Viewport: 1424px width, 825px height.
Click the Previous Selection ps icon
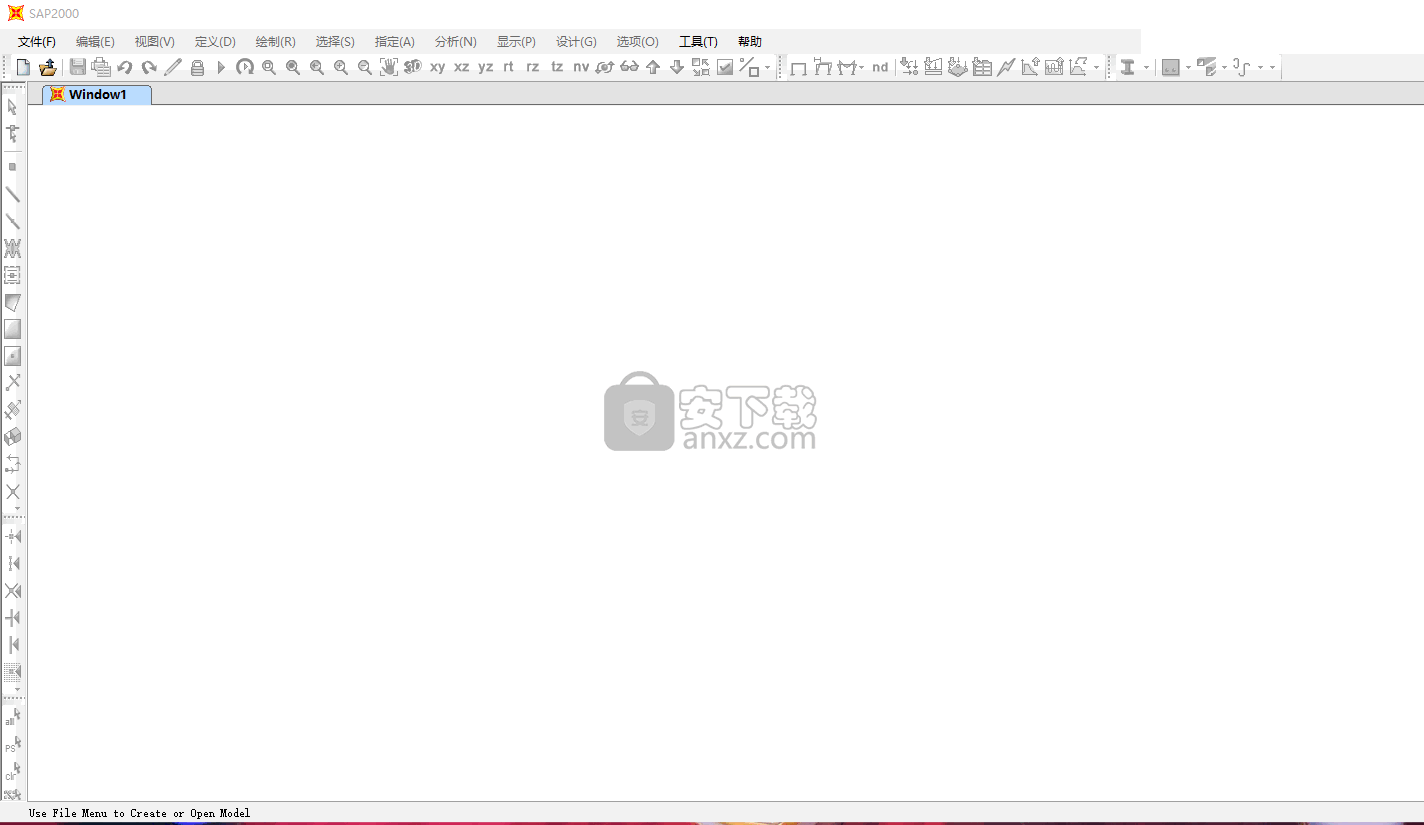pos(13,744)
